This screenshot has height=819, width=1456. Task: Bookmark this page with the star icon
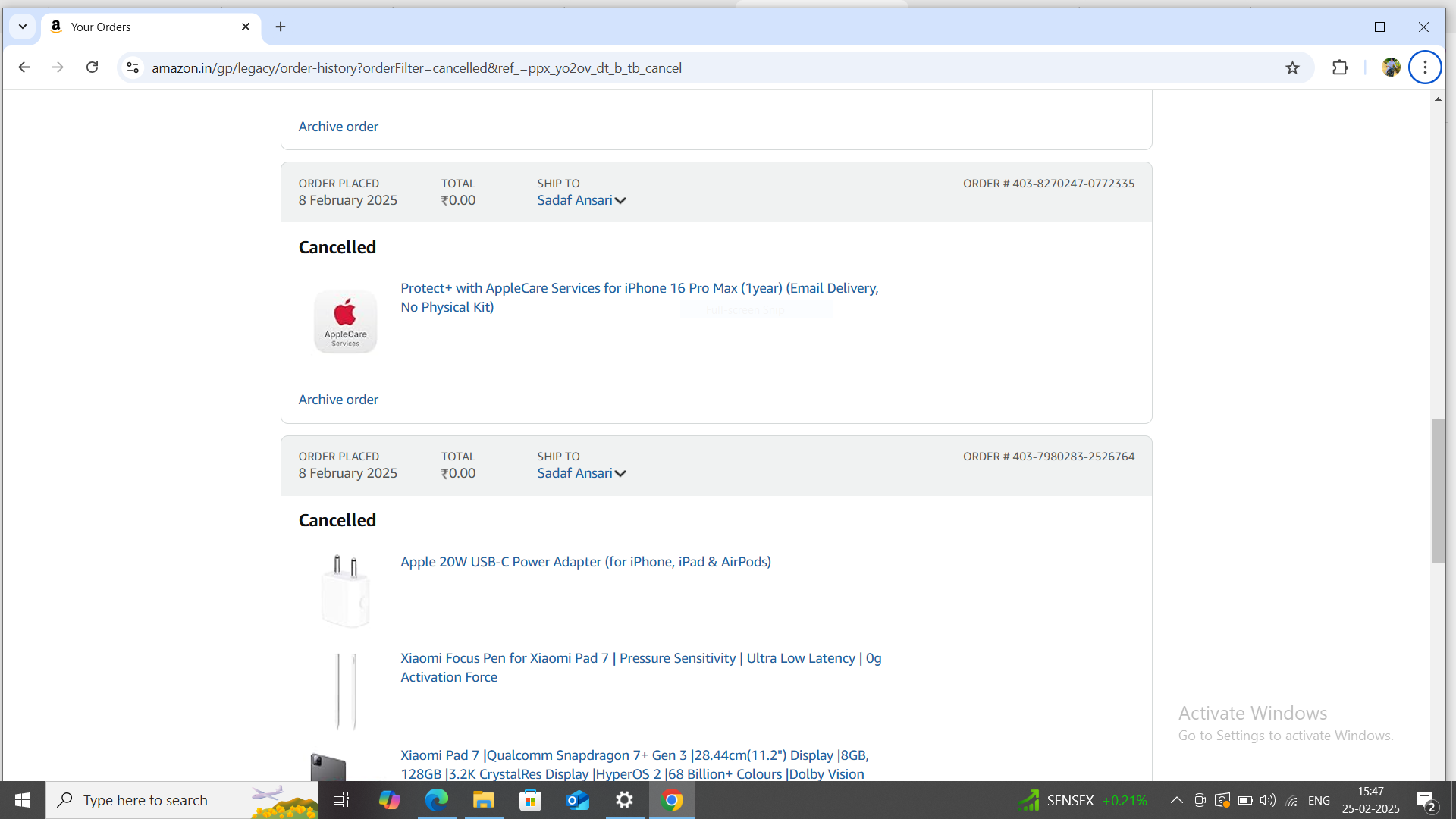pyautogui.click(x=1292, y=67)
